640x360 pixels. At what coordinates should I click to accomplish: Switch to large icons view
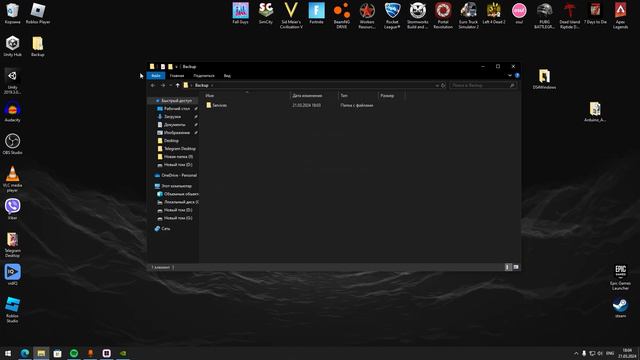pyautogui.click(x=516, y=267)
